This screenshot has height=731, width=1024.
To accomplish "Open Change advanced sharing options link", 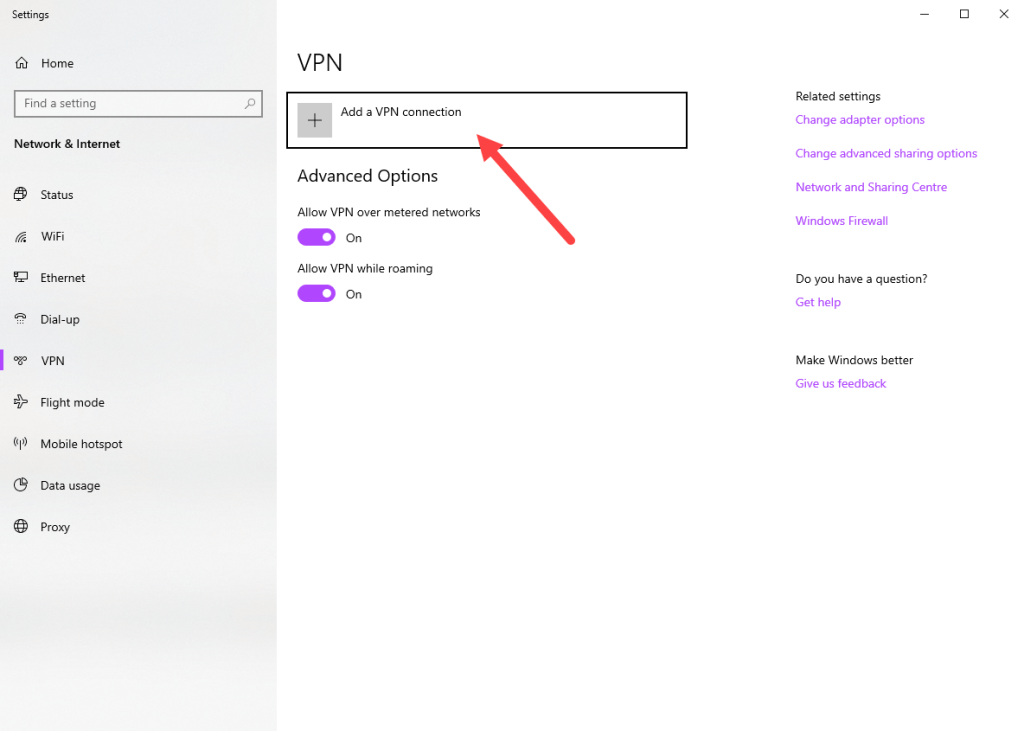I will tap(886, 154).
